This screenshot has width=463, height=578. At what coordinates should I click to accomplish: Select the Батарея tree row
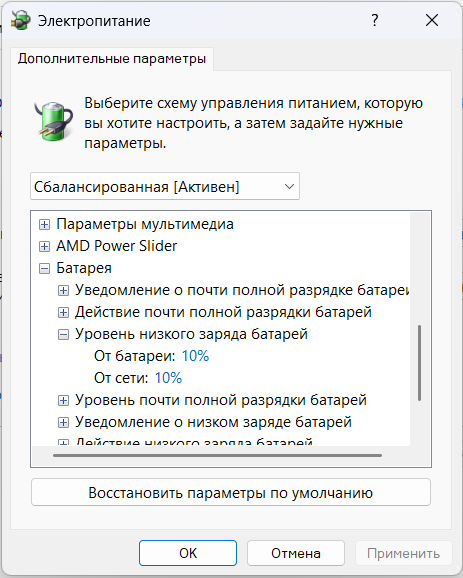pyautogui.click(x=84, y=268)
